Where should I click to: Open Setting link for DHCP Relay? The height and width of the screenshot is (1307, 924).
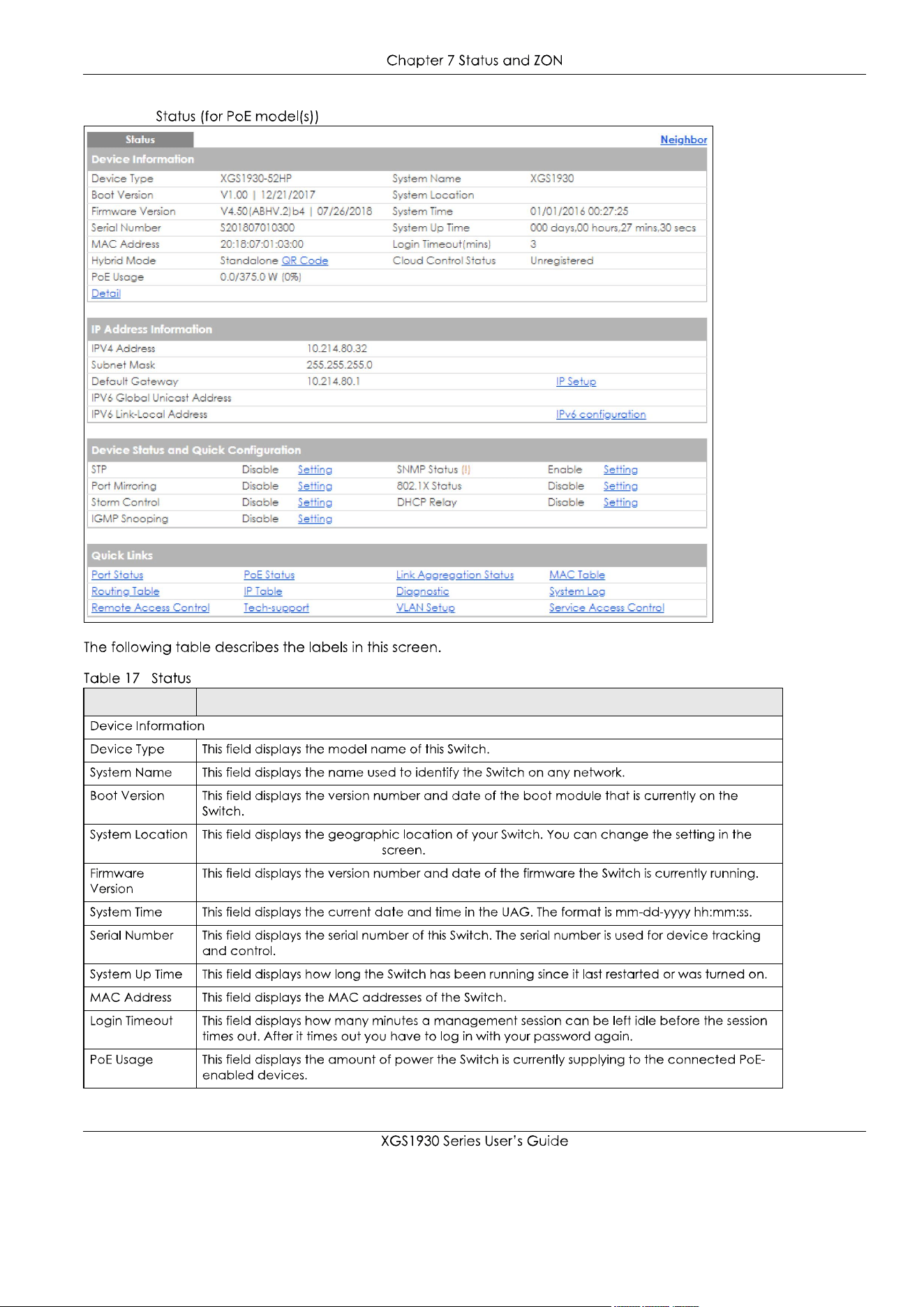pos(620,503)
